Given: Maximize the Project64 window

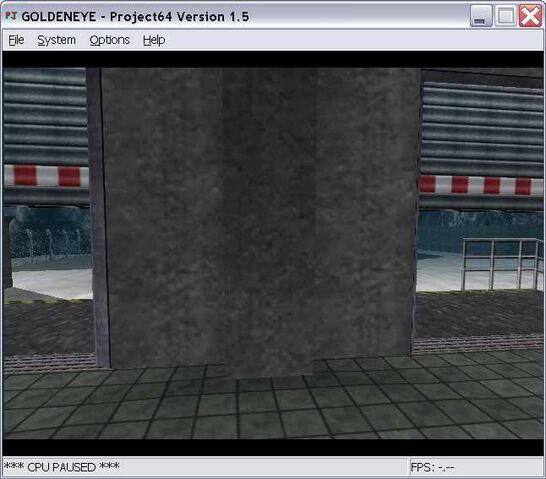Looking at the screenshot, I should 505,16.
